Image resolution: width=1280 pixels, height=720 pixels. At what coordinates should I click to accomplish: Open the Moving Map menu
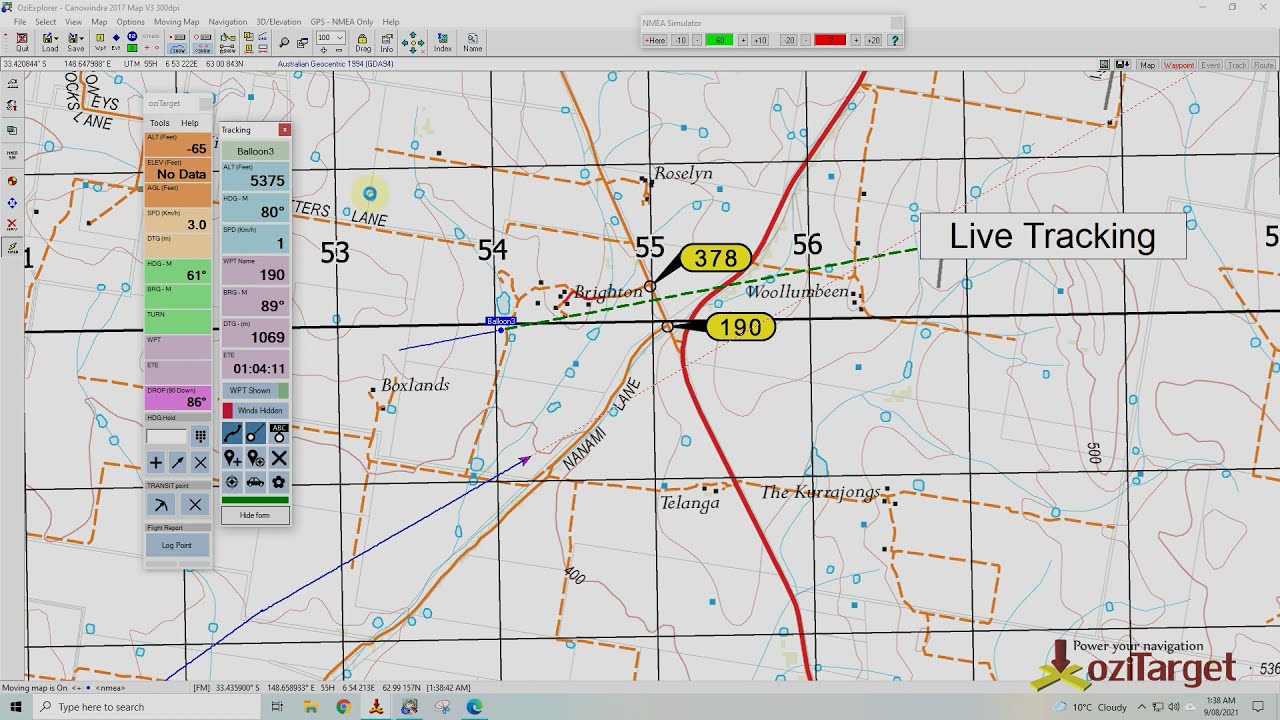pos(176,22)
